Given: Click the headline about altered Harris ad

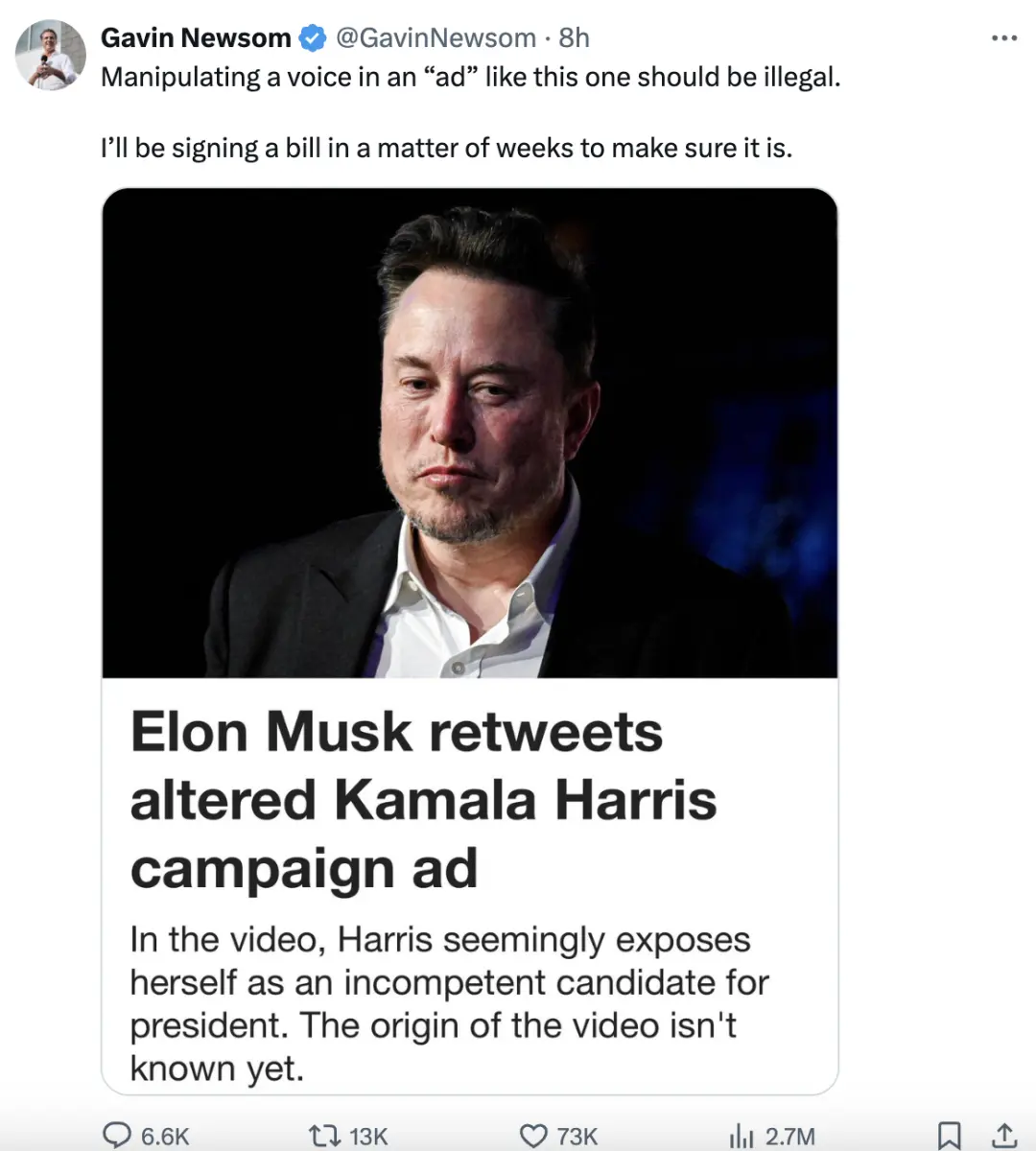Looking at the screenshot, I should (423, 800).
